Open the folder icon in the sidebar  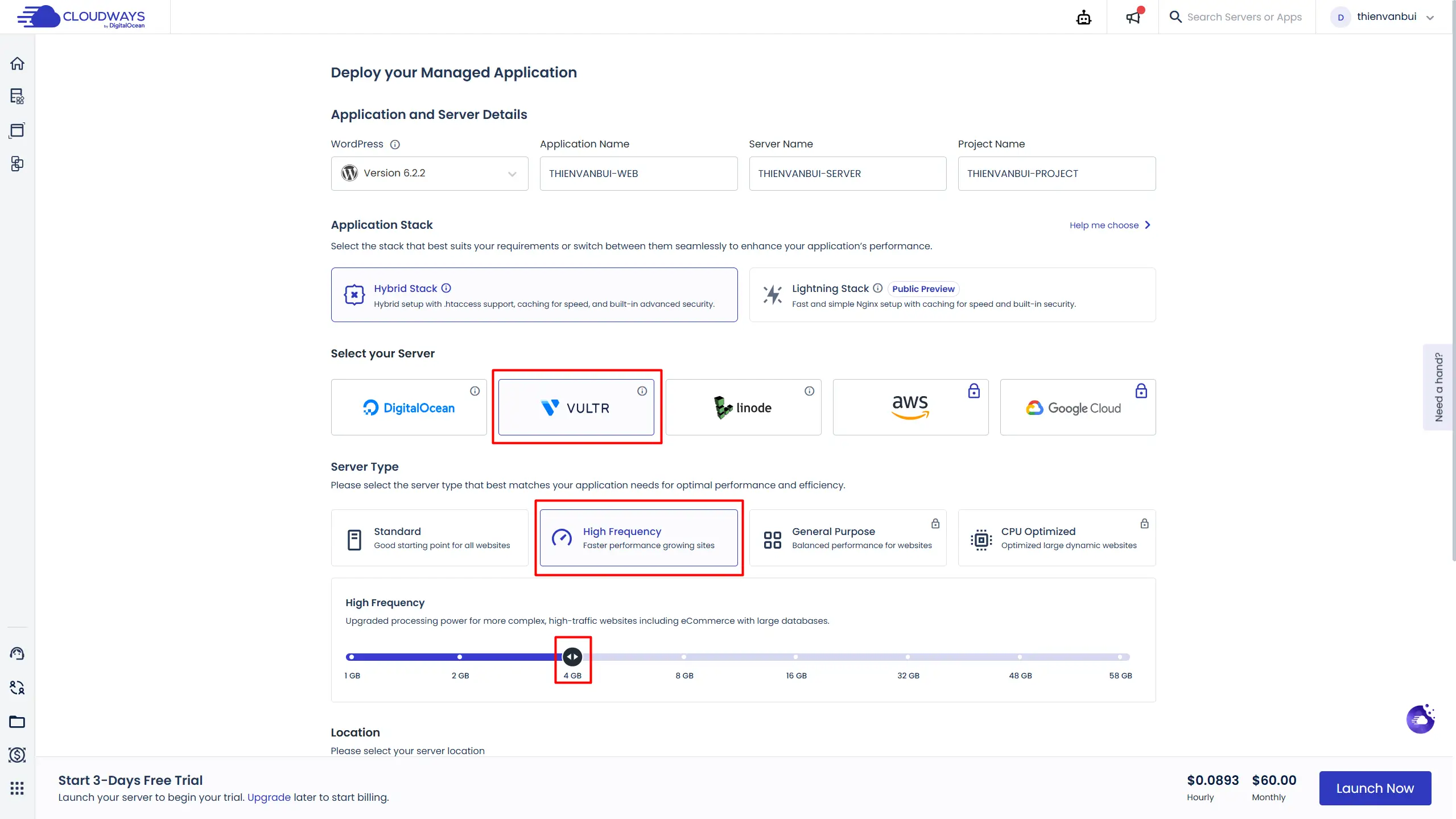[x=17, y=722]
